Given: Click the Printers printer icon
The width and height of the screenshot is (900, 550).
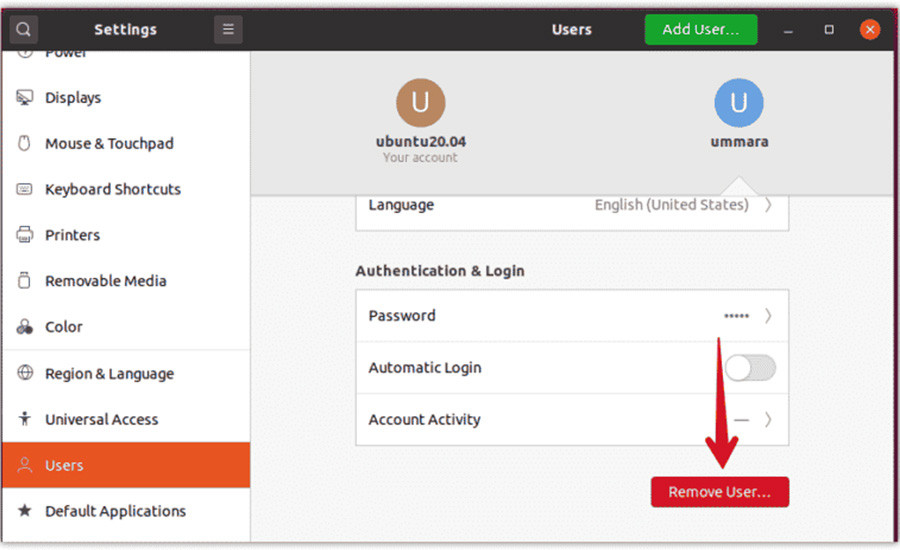Looking at the screenshot, I should coord(24,234).
